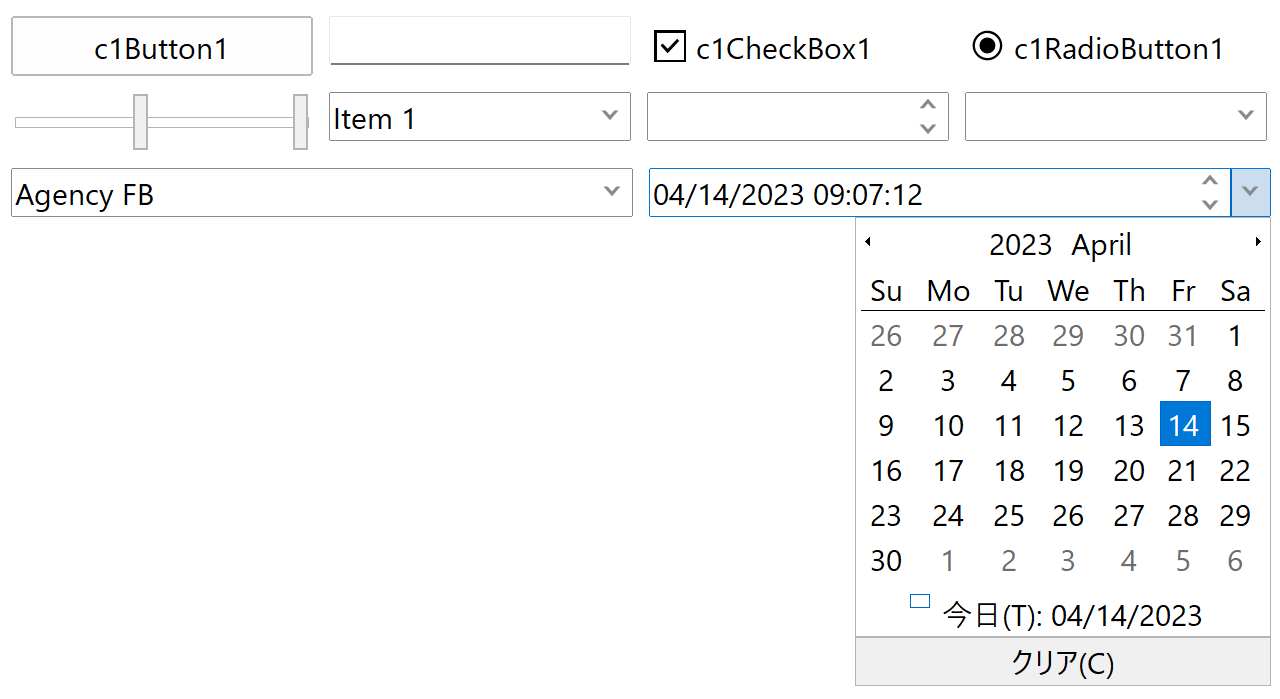Viewport: 1280px width, 699px height.
Task: Select April 3 in the calendar
Action: [948, 381]
